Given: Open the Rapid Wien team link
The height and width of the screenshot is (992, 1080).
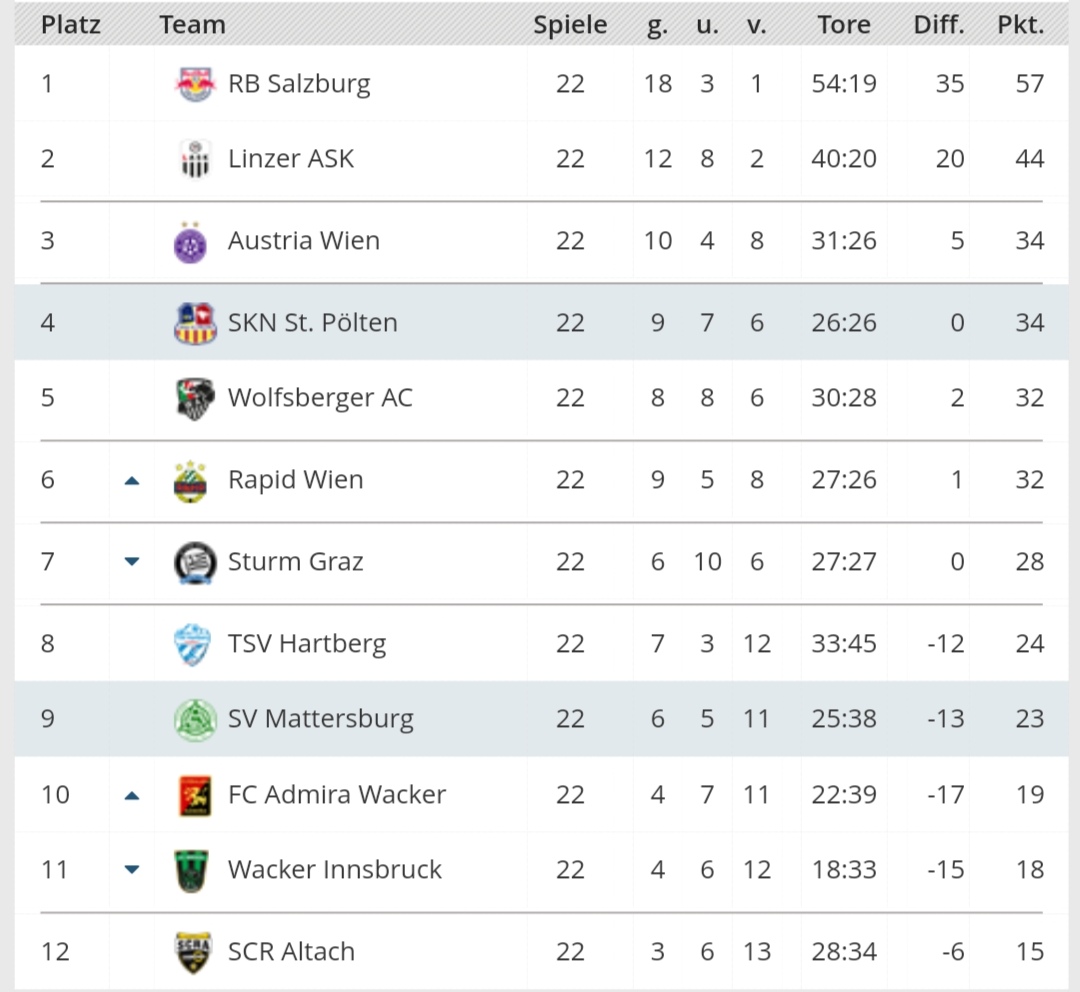Looking at the screenshot, I should pyautogui.click(x=295, y=479).
